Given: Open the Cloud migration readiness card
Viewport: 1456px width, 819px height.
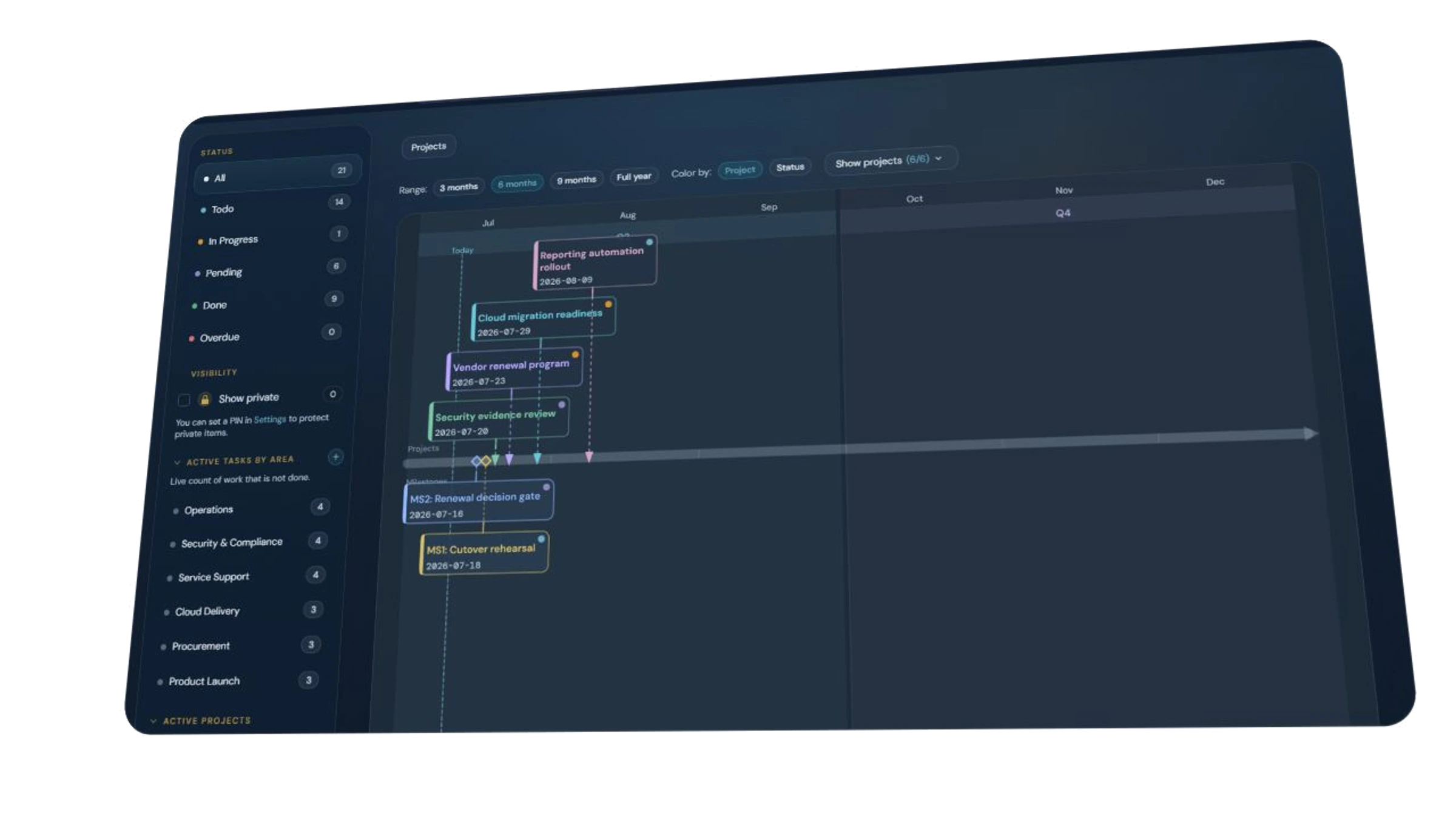Looking at the screenshot, I should 544,319.
